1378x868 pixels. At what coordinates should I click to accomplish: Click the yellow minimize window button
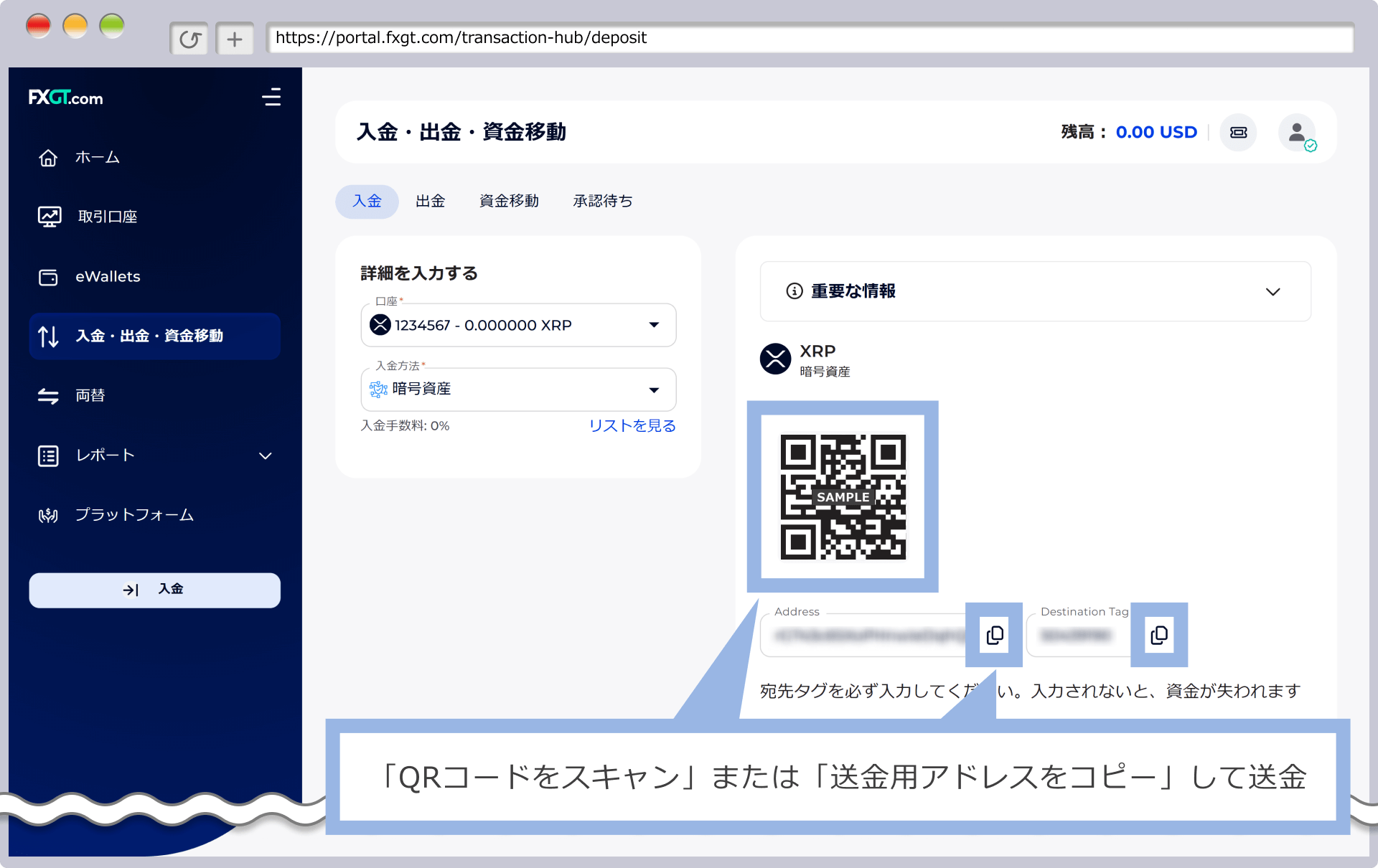point(75,26)
